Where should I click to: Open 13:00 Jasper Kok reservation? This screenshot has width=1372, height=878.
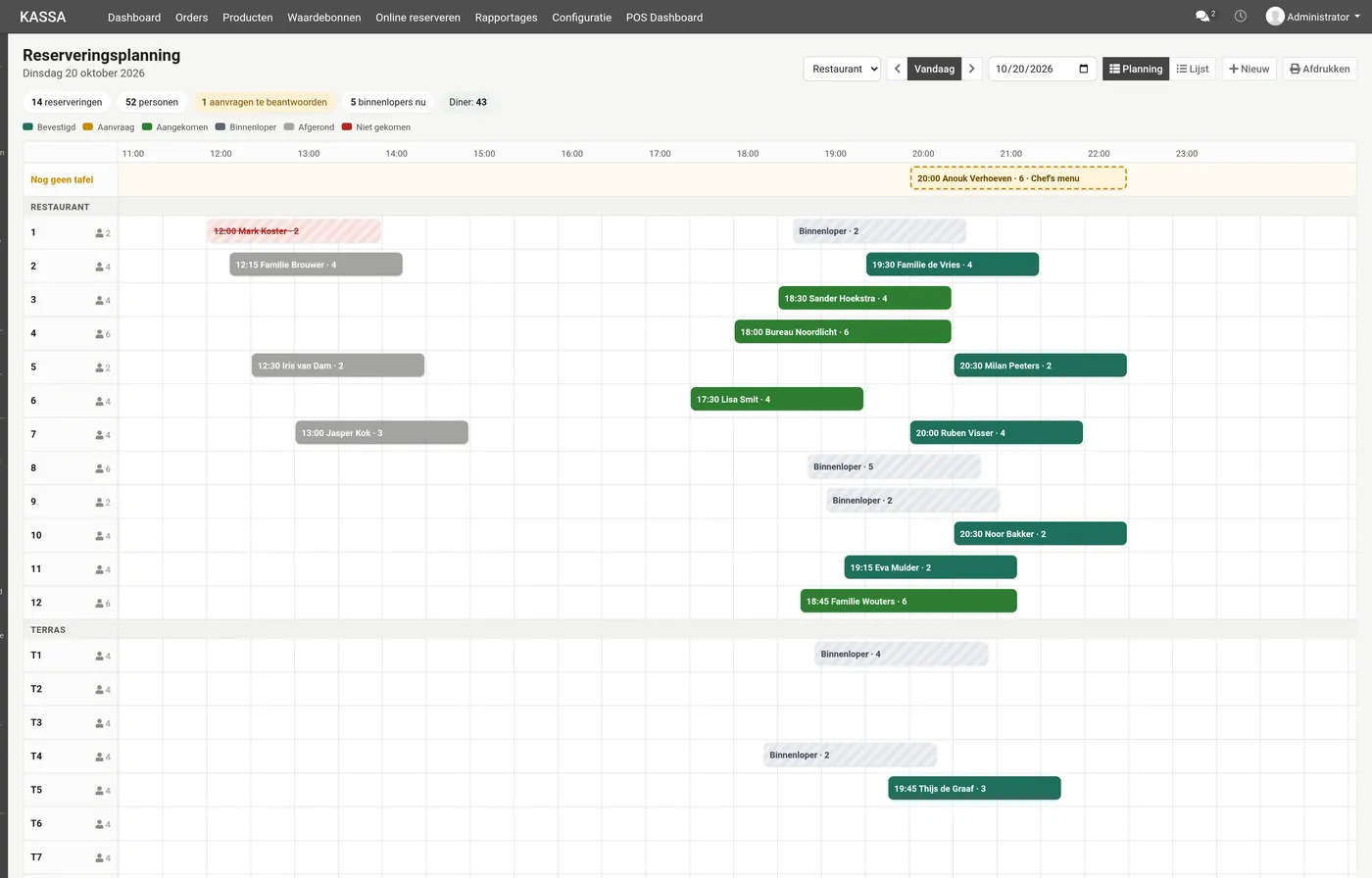381,433
